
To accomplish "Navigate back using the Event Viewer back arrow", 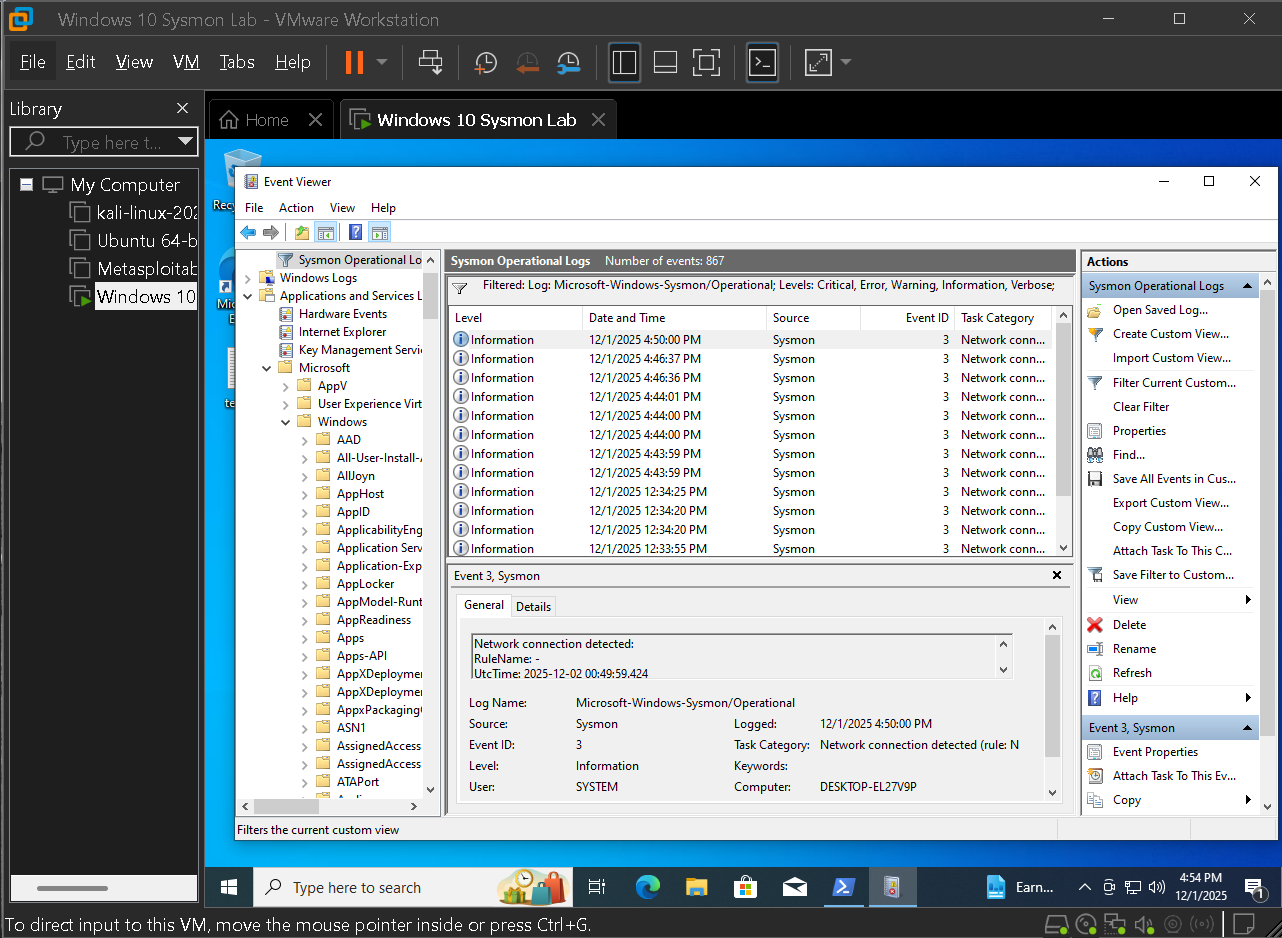I will [x=247, y=232].
